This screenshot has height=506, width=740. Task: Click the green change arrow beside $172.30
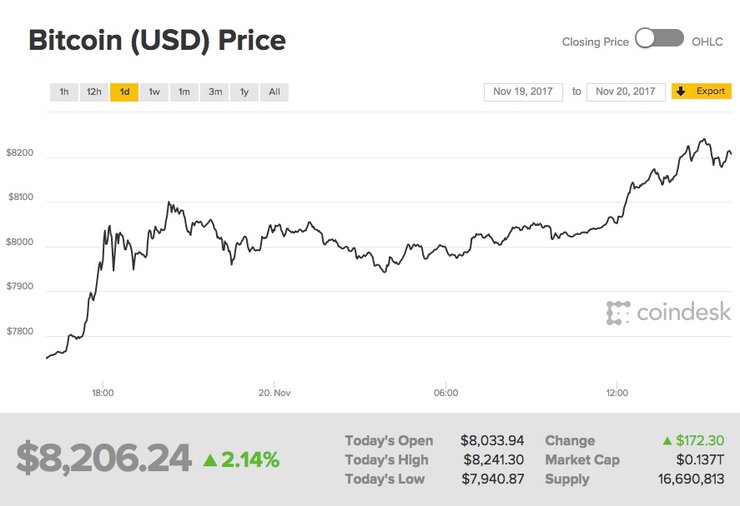[667, 441]
